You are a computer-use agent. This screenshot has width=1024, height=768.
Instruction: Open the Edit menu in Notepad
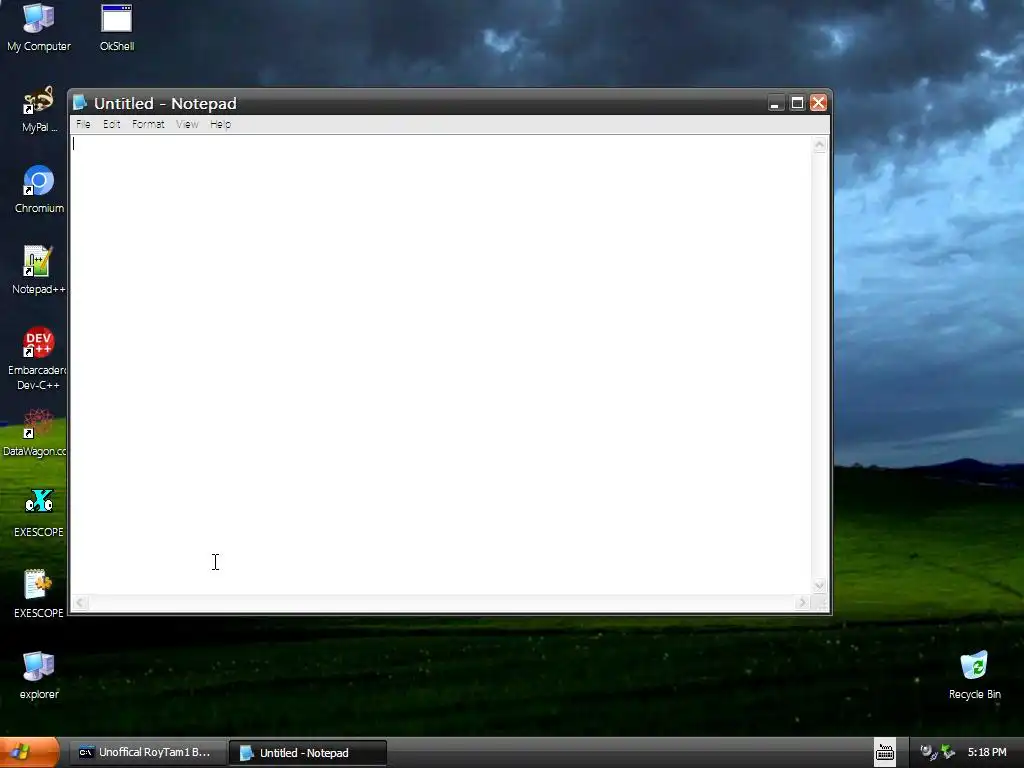[x=112, y=124]
